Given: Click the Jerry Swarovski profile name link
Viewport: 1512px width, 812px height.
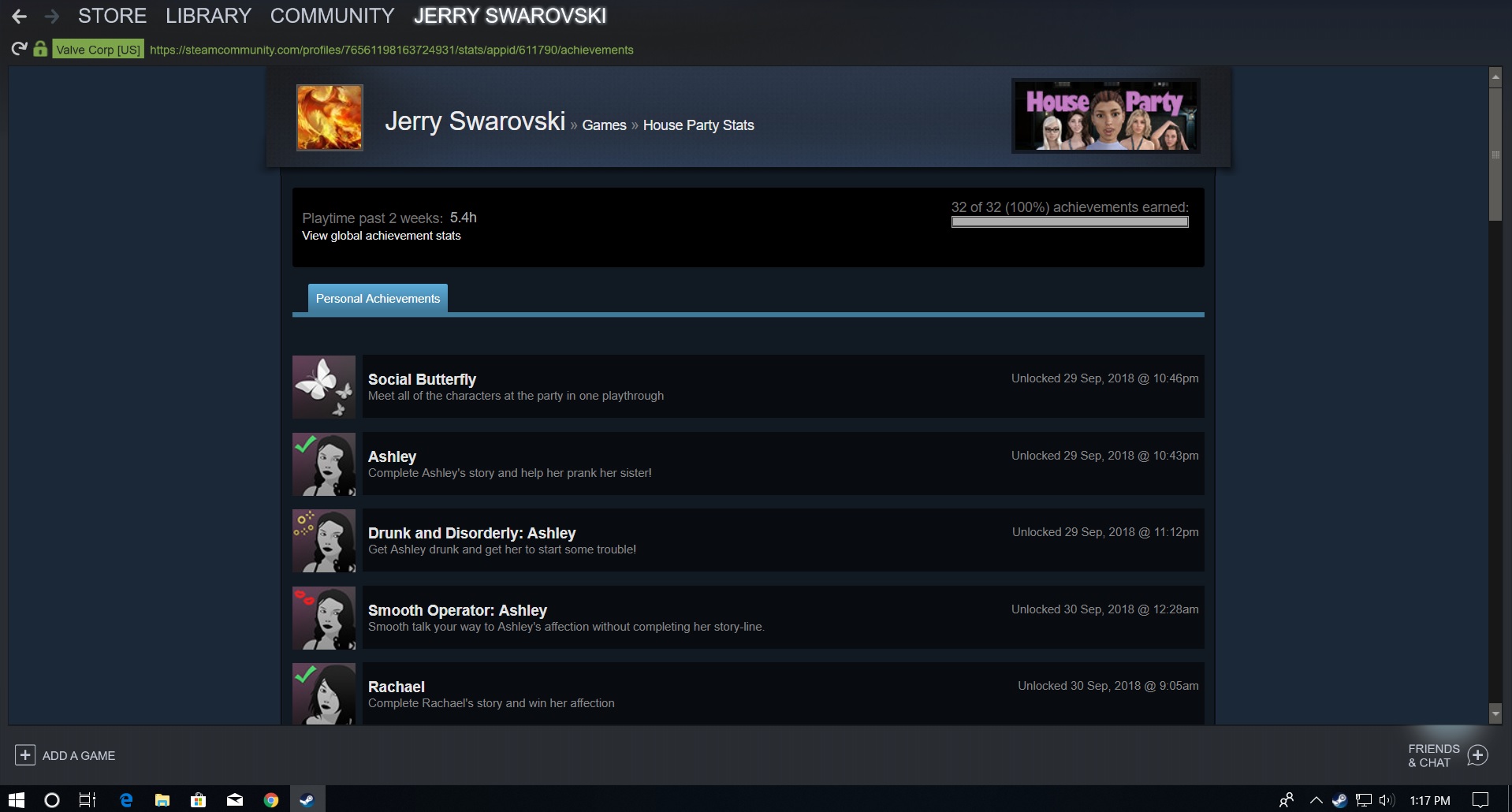Looking at the screenshot, I should pos(475,121).
